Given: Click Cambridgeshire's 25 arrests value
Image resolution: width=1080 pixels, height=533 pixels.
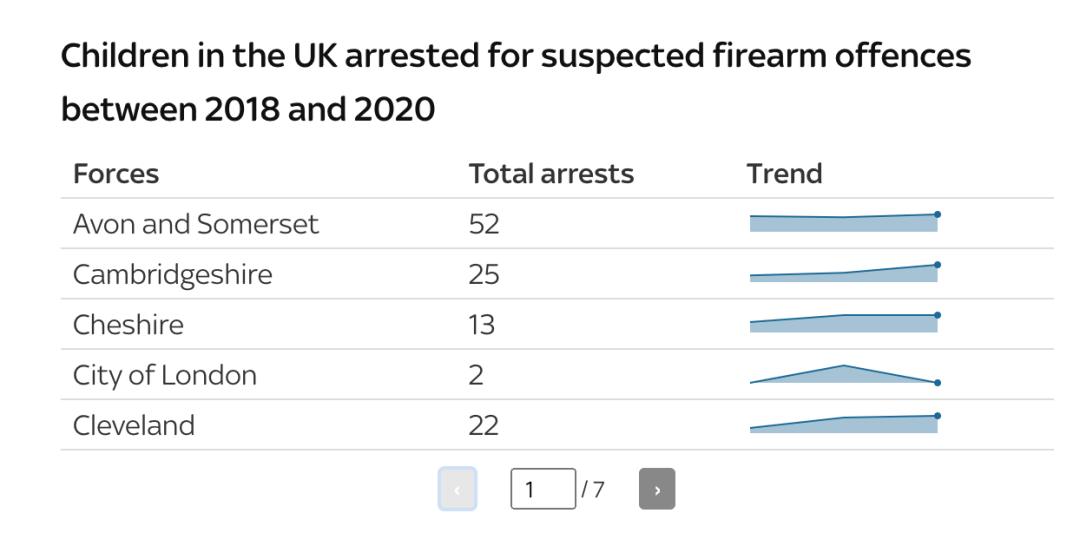Looking at the screenshot, I should point(484,274).
